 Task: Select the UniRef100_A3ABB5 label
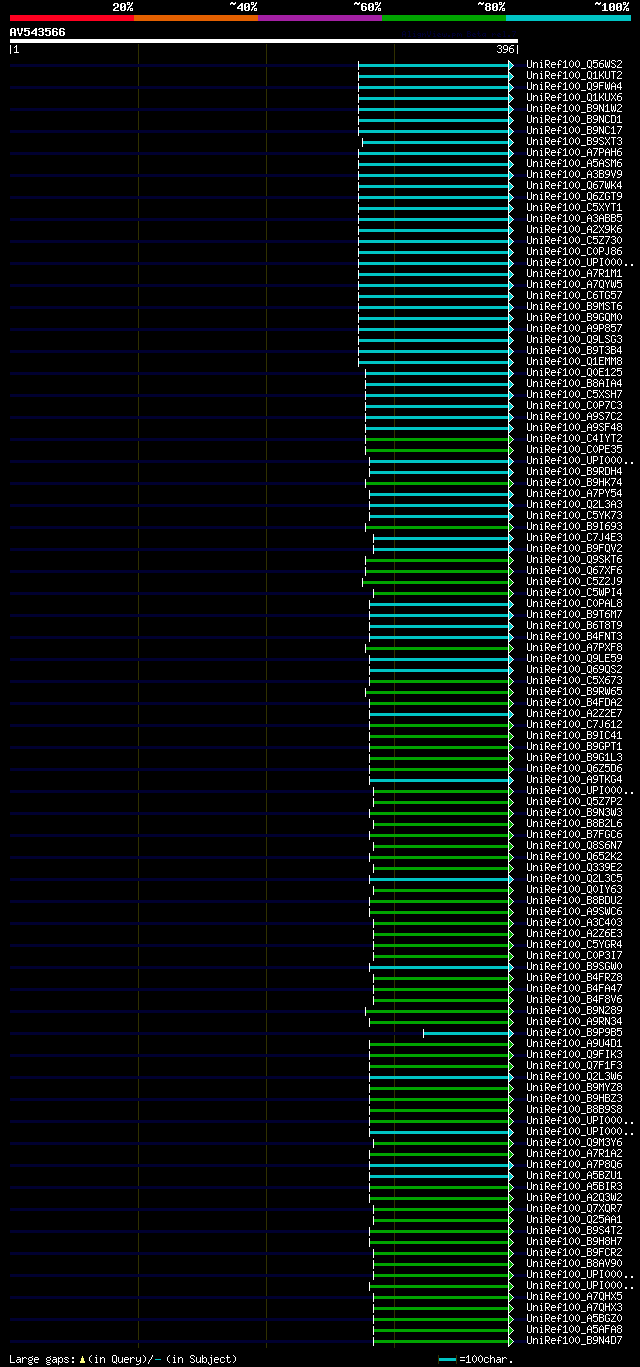coord(574,218)
